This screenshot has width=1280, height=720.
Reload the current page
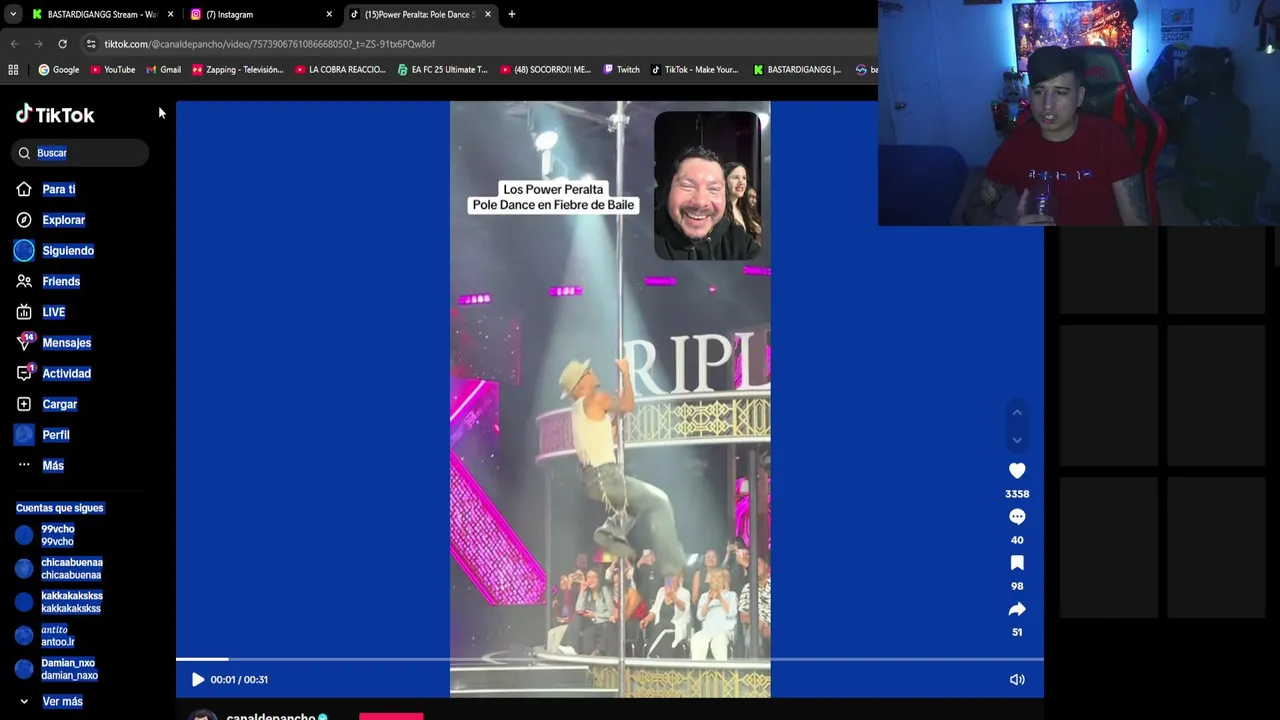coord(62,44)
